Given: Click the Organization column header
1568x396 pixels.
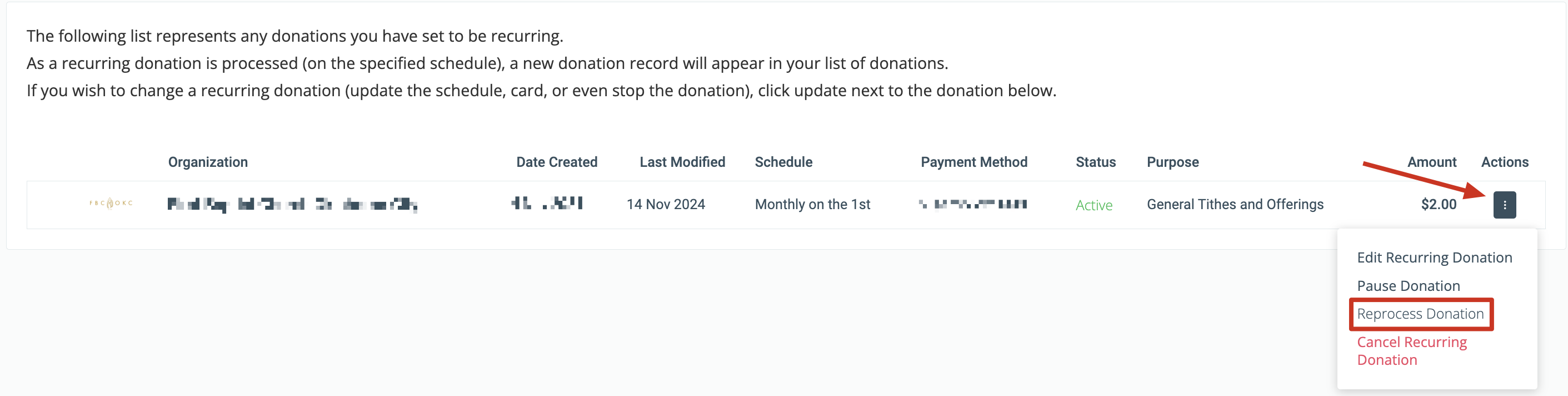Looking at the screenshot, I should (208, 161).
